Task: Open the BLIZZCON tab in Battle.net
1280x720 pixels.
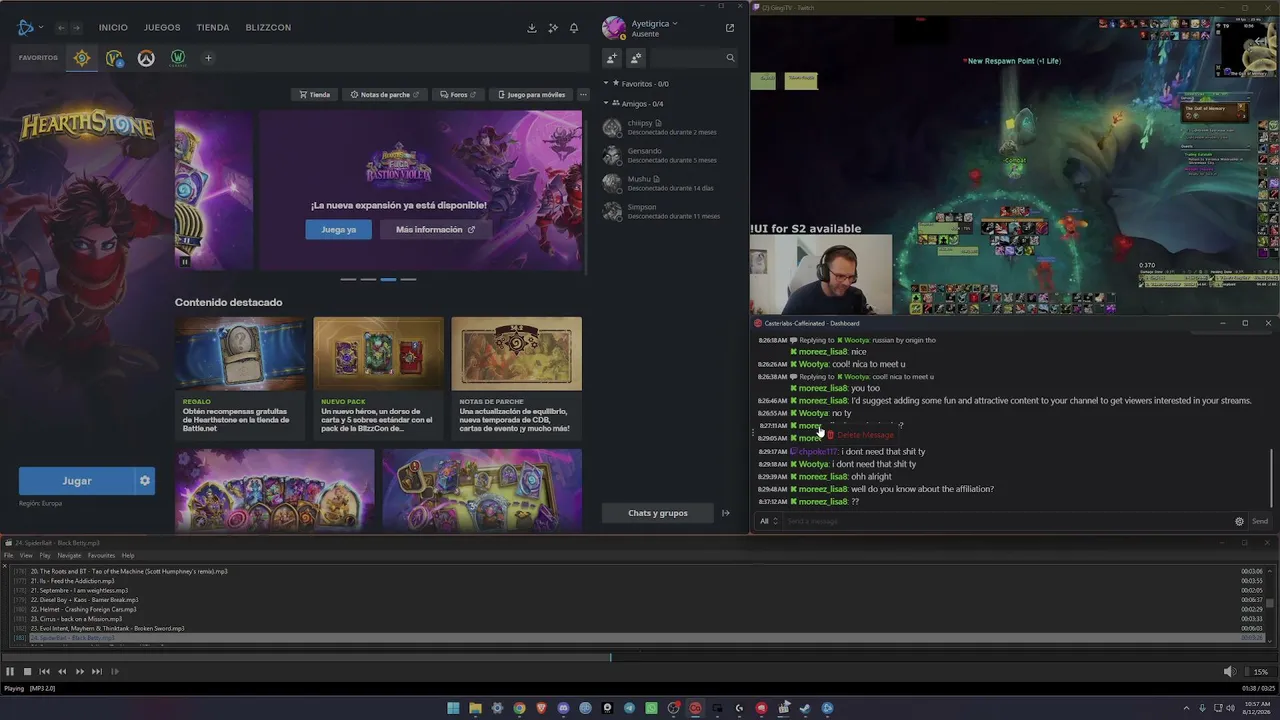Action: tap(268, 28)
